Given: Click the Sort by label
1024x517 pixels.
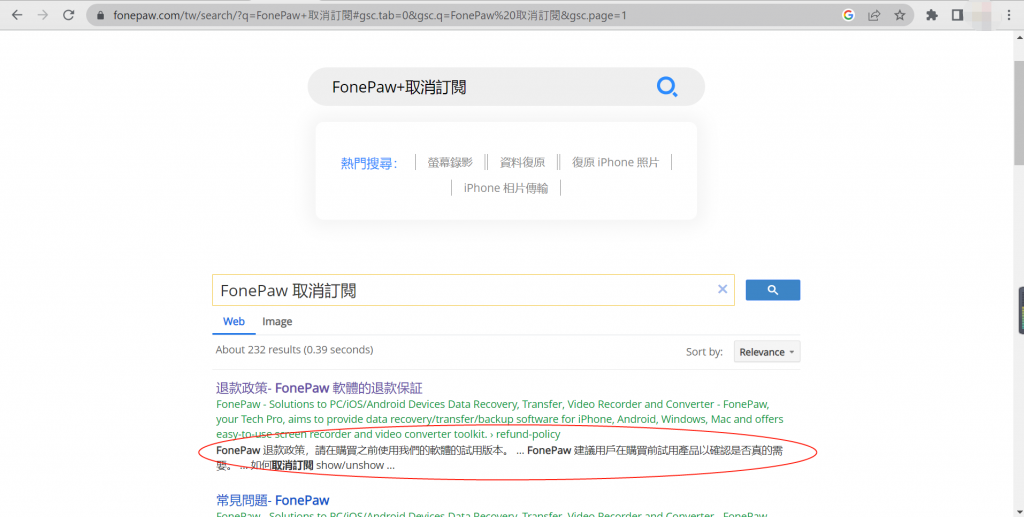Looking at the screenshot, I should [x=704, y=352].
